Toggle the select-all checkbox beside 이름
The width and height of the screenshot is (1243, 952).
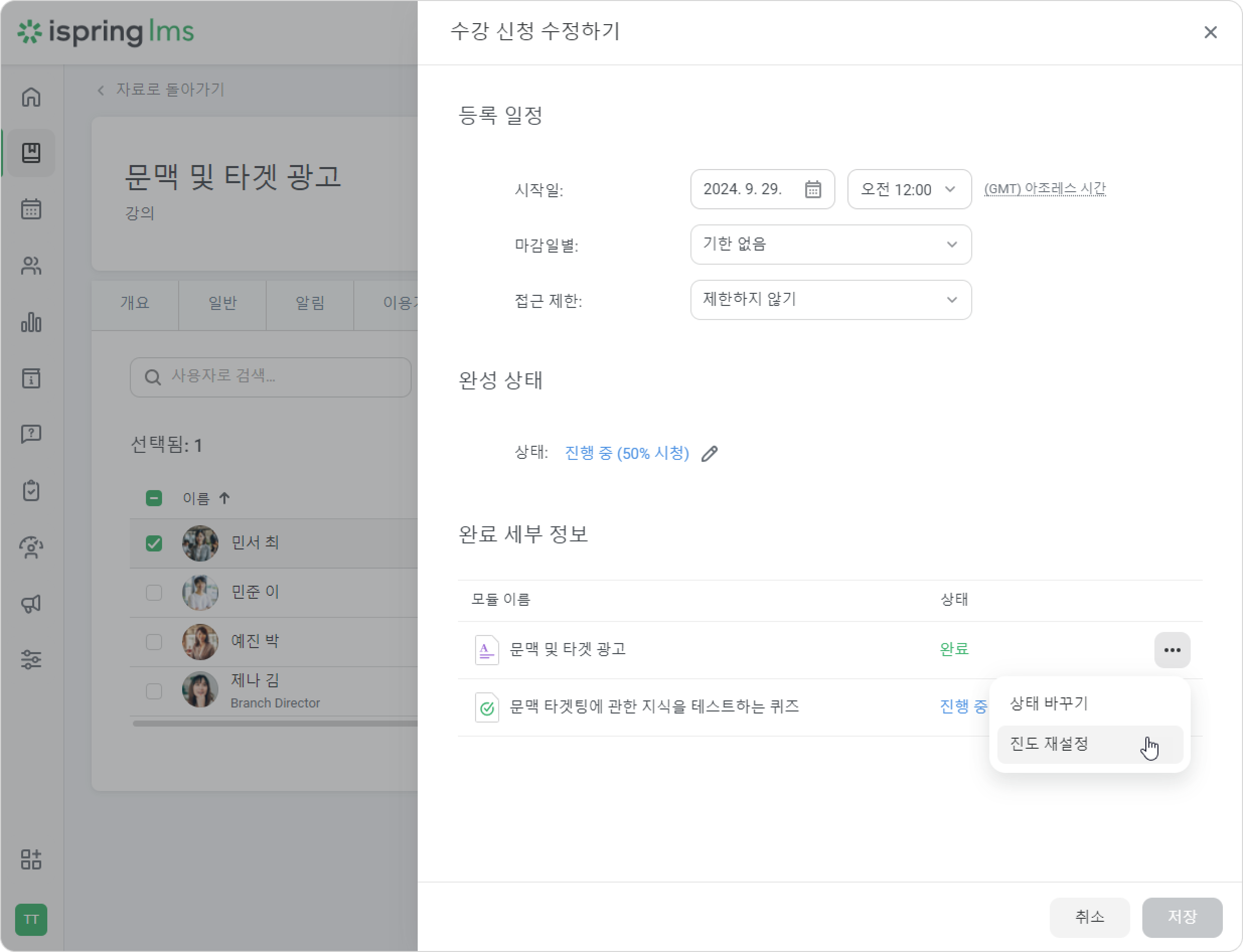(x=153, y=498)
